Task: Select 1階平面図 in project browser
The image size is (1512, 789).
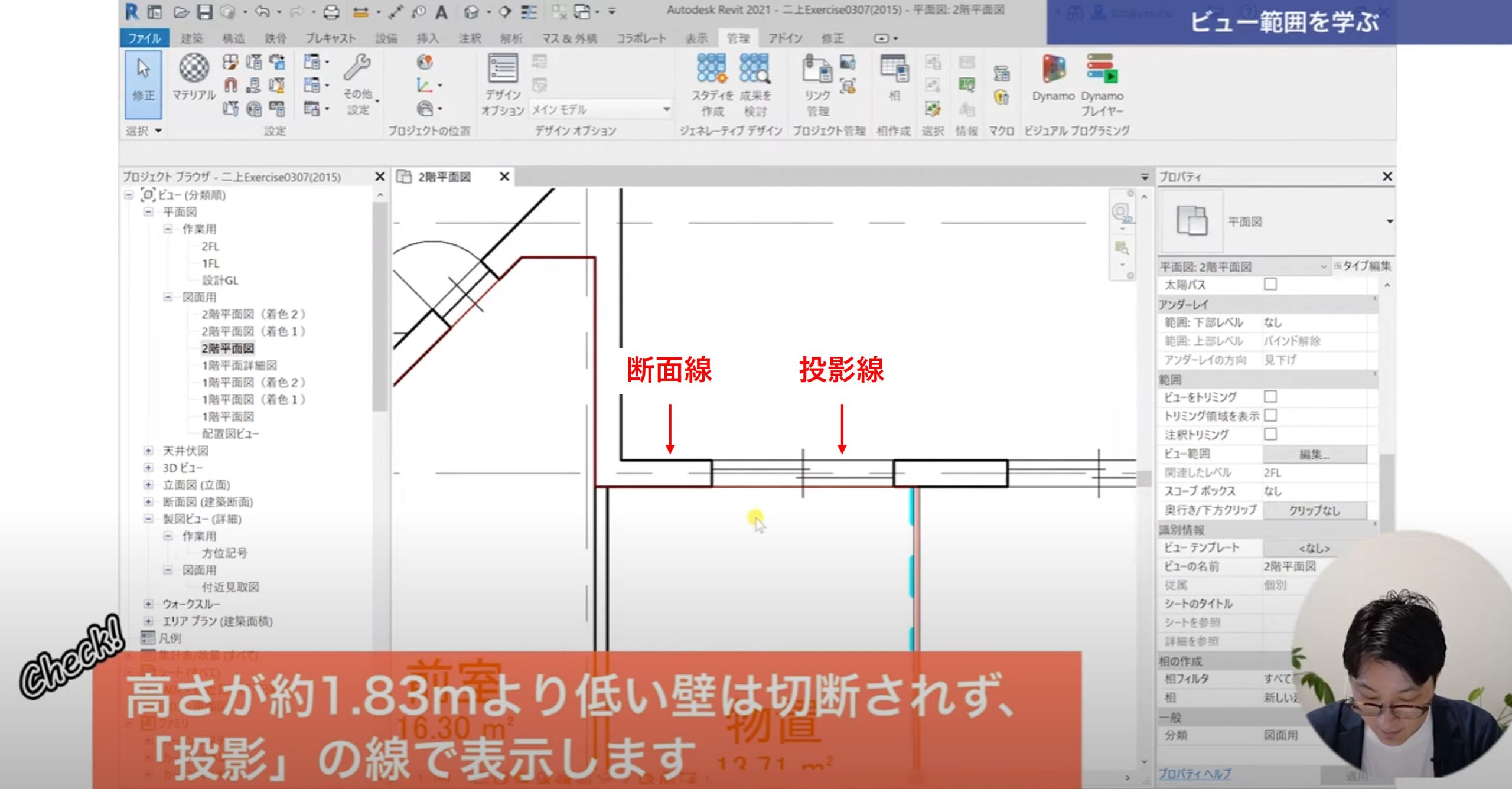Action: (228, 416)
